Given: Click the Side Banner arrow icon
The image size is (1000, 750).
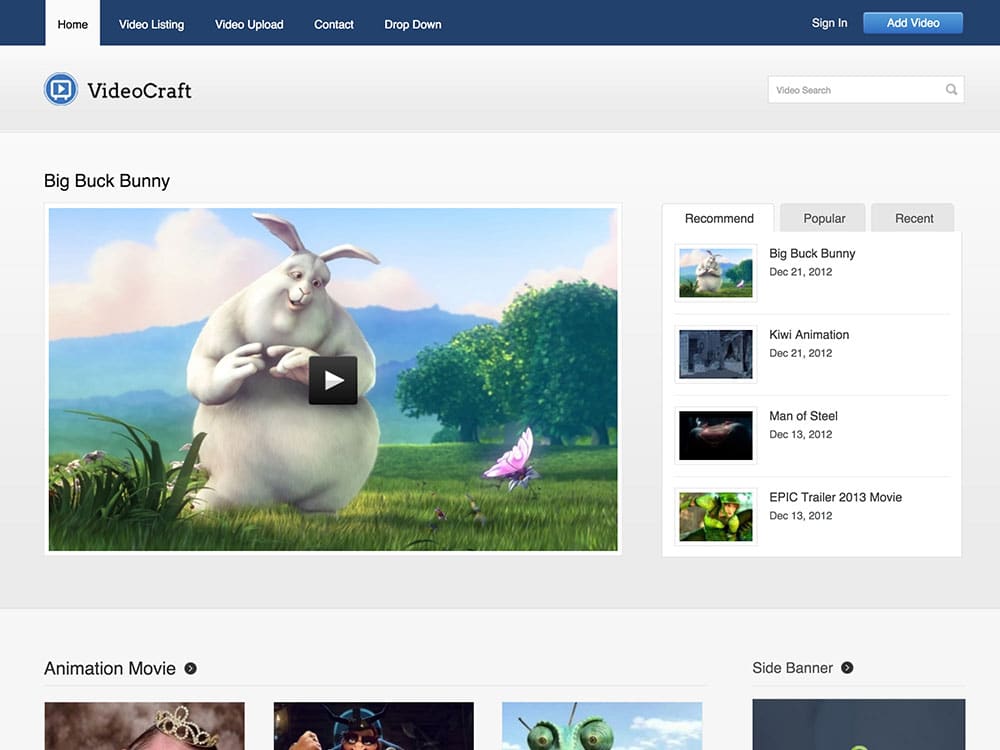Looking at the screenshot, I should pos(847,668).
